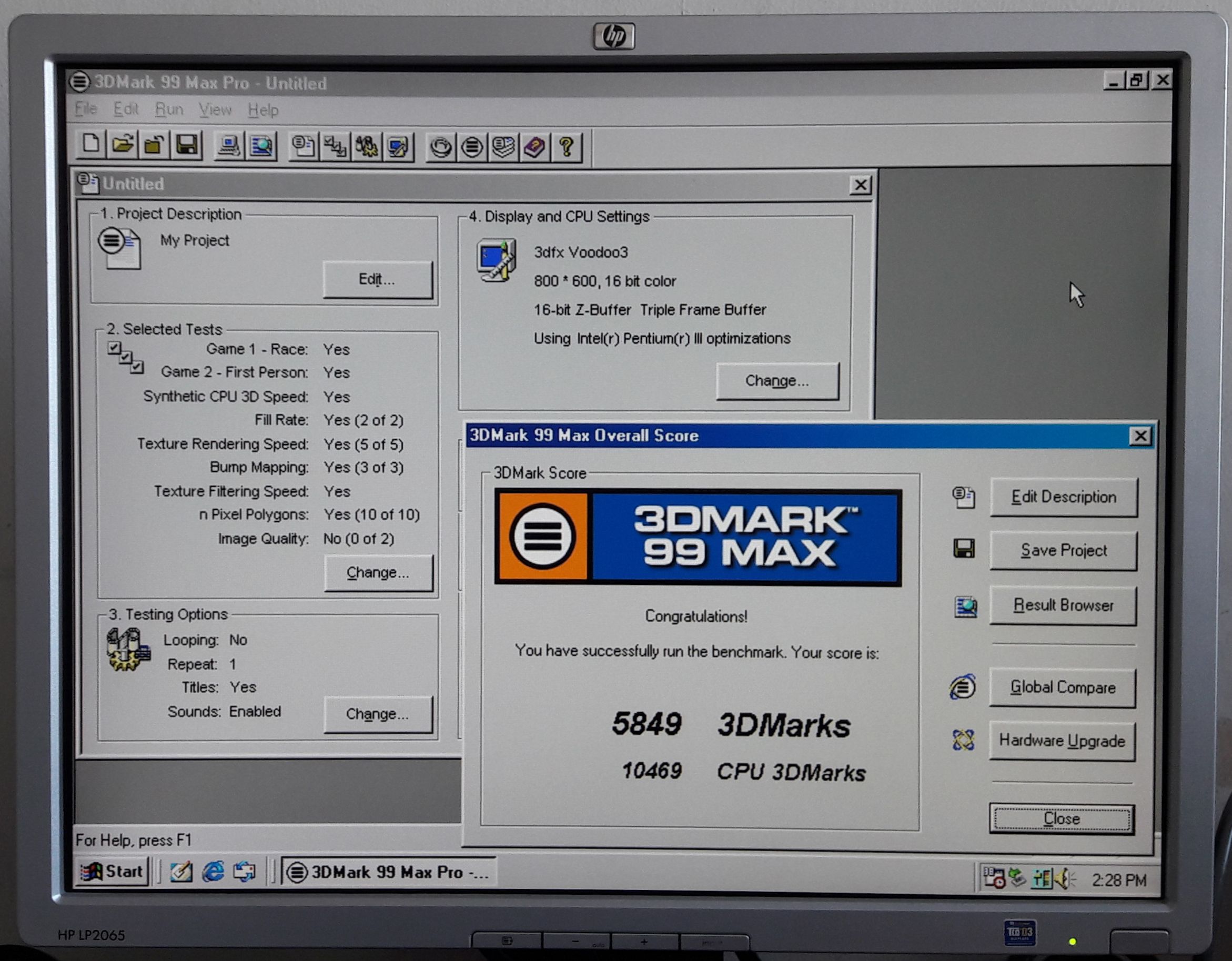The height and width of the screenshot is (961, 1232).
Task: Click the stacked documents toolbar icon
Action: 503,148
